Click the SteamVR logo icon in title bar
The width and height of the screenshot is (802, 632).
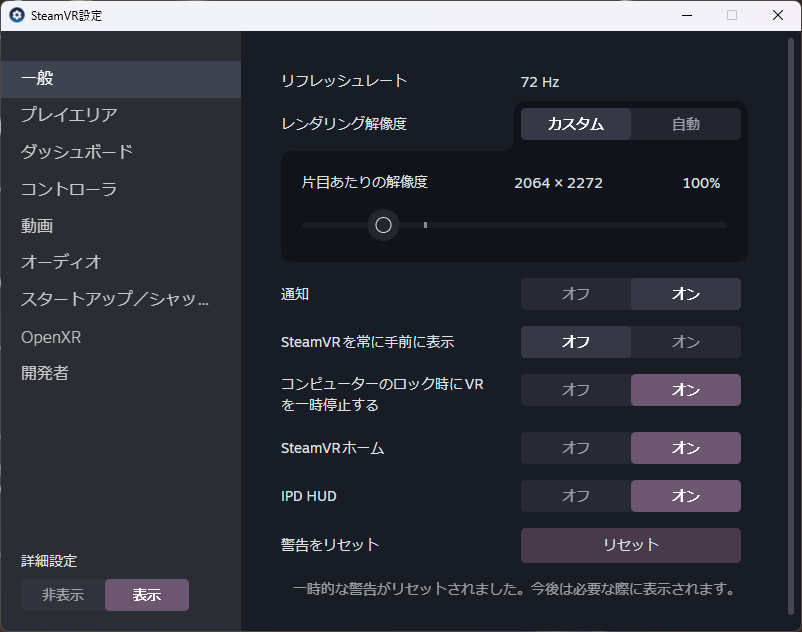[x=17, y=15]
